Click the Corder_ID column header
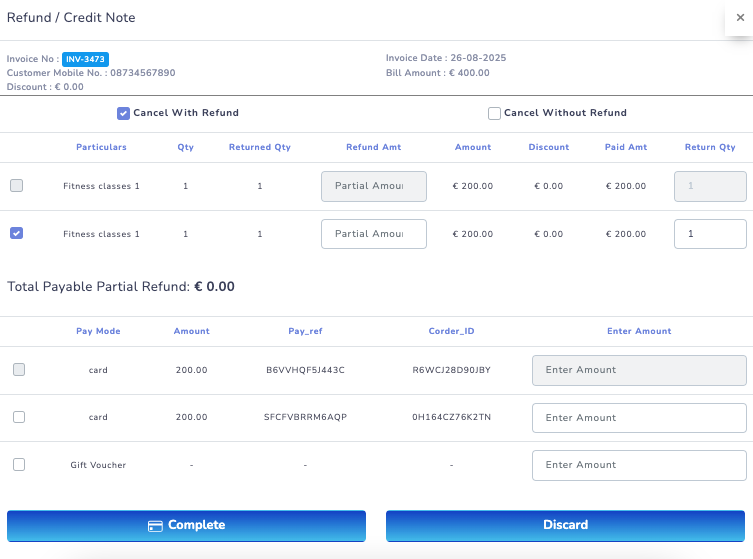The image size is (753, 559). pos(451,331)
